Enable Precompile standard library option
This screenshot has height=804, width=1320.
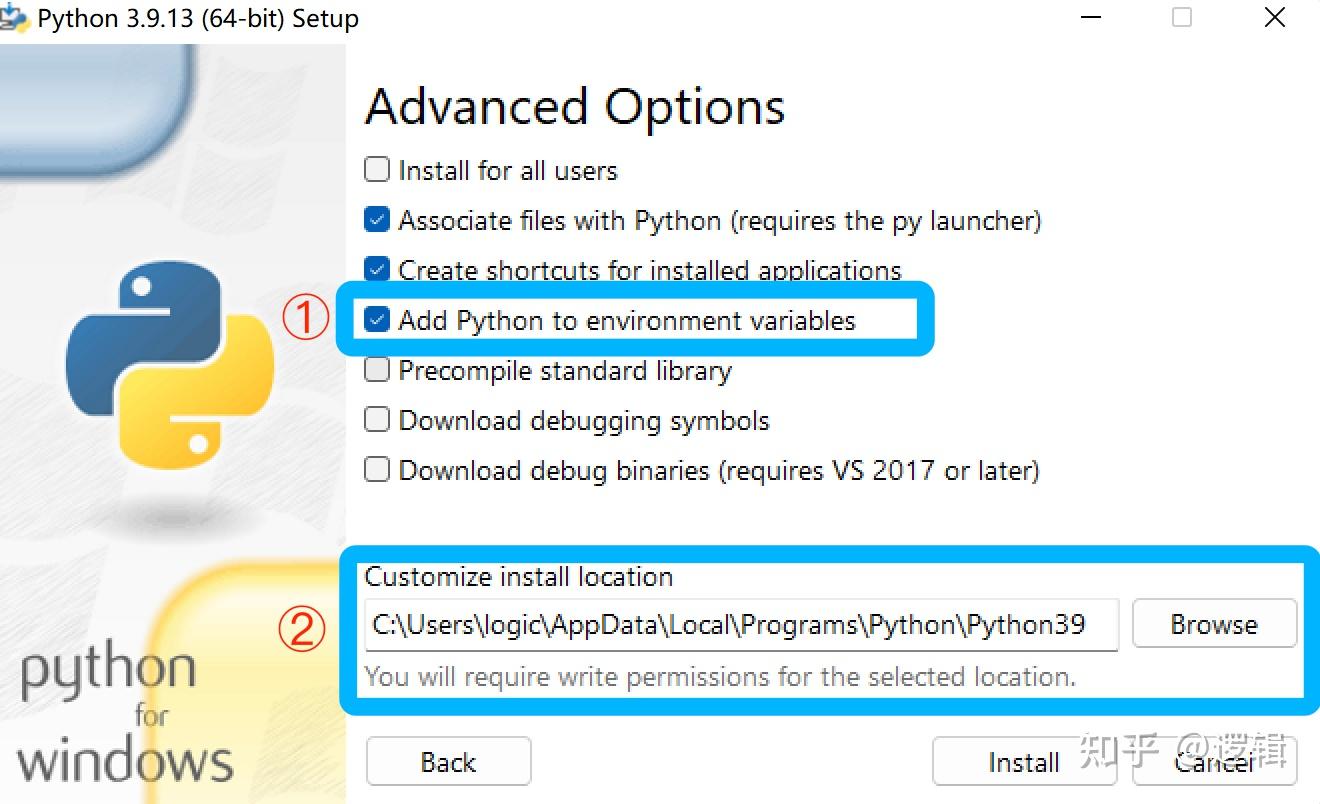tap(377, 370)
